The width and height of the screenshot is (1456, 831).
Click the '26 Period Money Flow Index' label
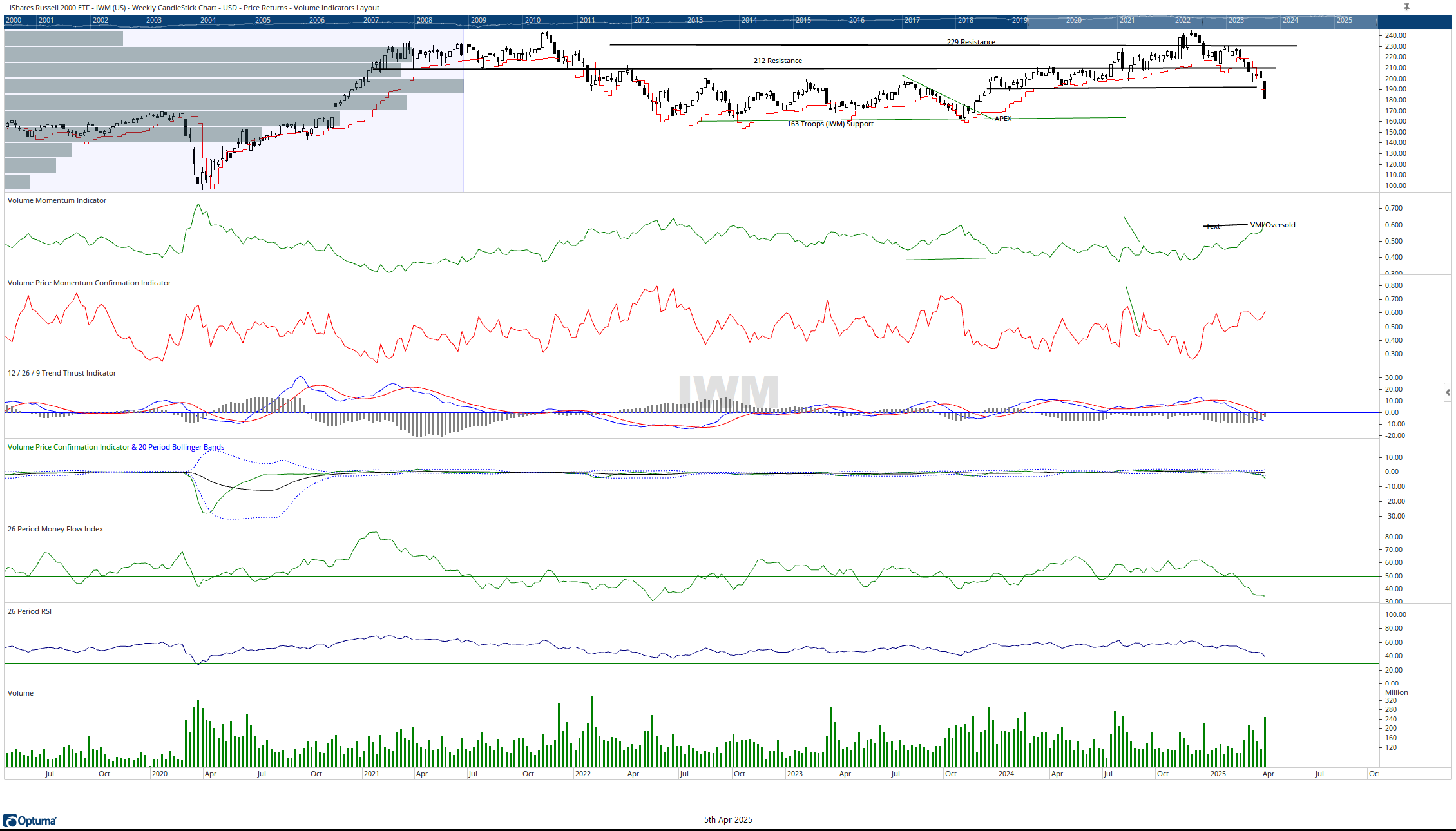pyautogui.click(x=55, y=529)
